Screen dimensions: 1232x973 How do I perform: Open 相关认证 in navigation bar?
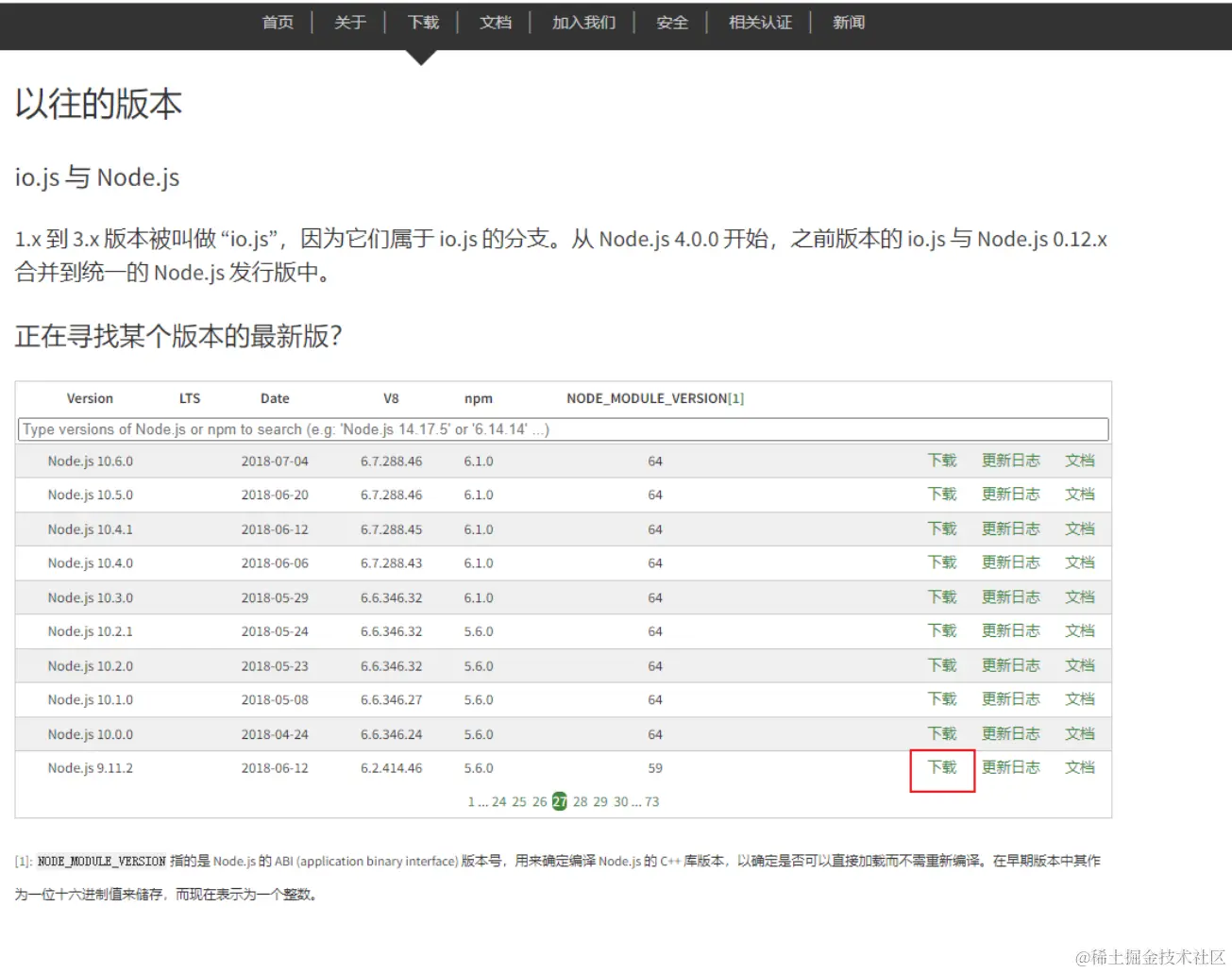(760, 22)
